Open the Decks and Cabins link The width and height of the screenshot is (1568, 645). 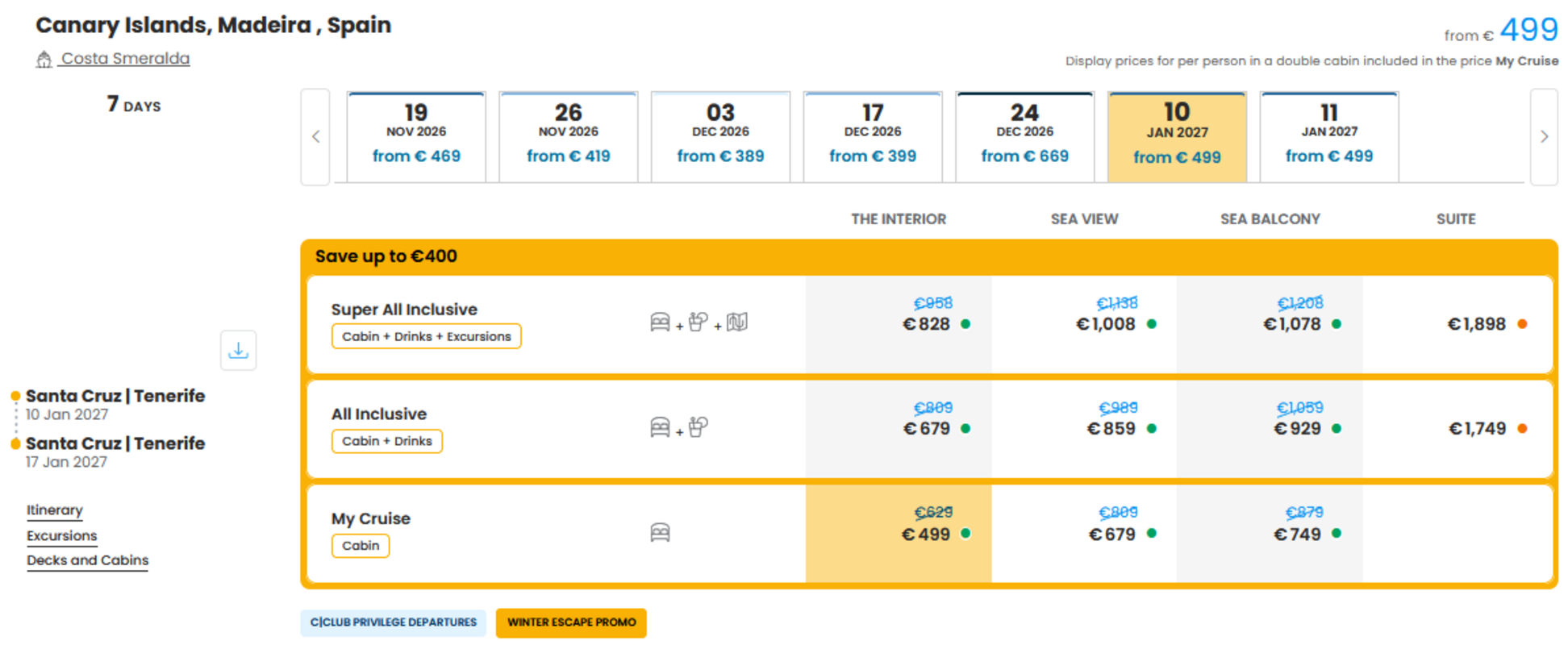[x=87, y=560]
